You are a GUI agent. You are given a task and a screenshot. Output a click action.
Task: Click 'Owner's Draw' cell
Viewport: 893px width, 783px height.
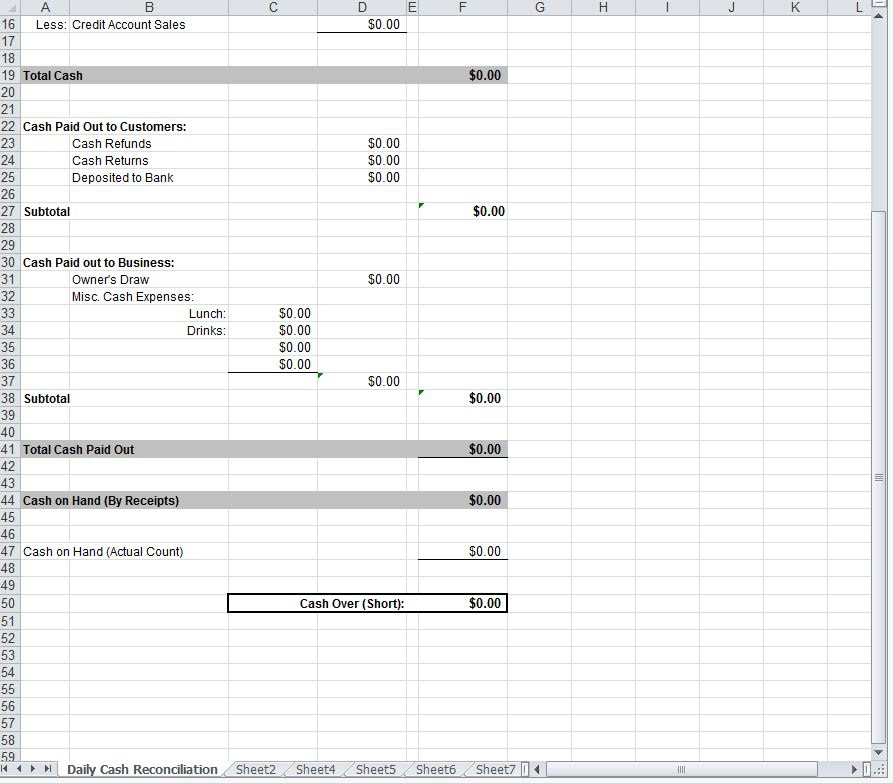coord(110,280)
